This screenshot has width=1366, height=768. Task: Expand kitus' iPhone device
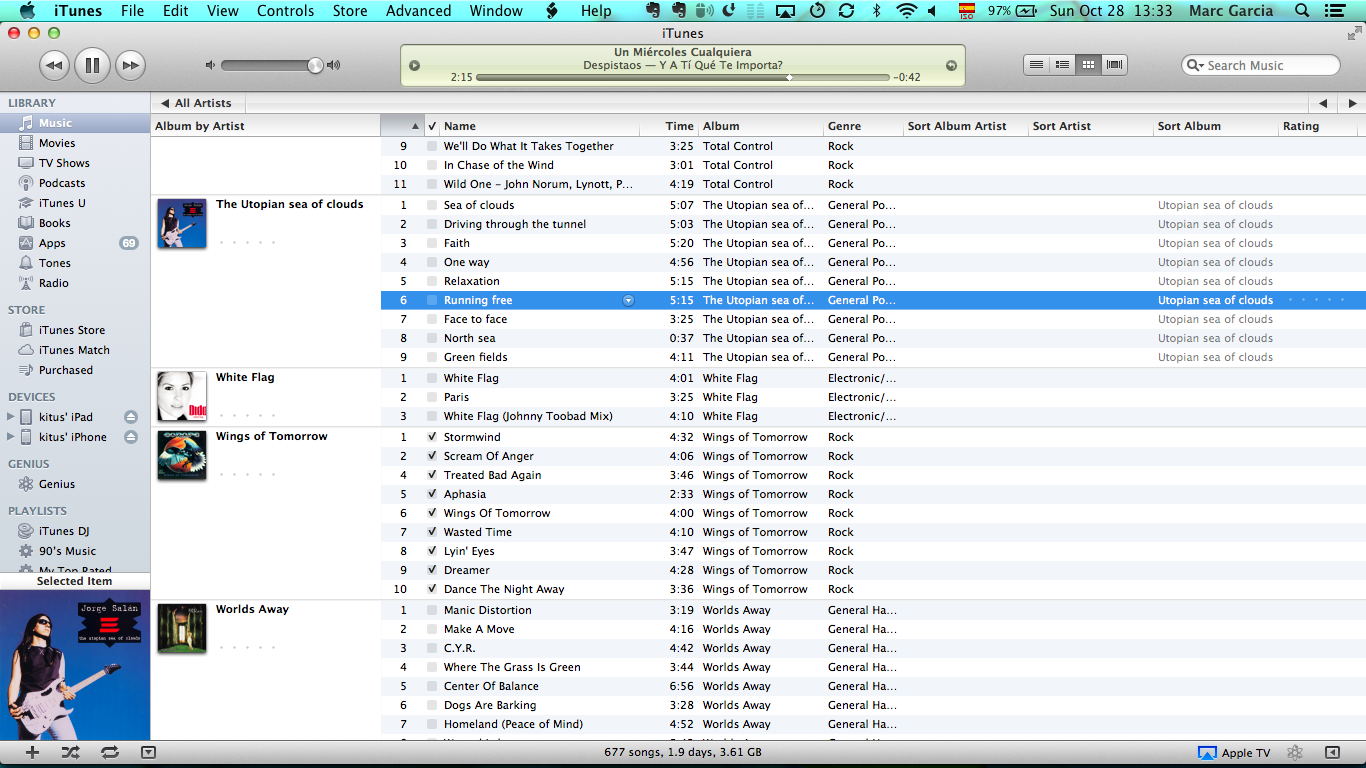pyautogui.click(x=11, y=437)
